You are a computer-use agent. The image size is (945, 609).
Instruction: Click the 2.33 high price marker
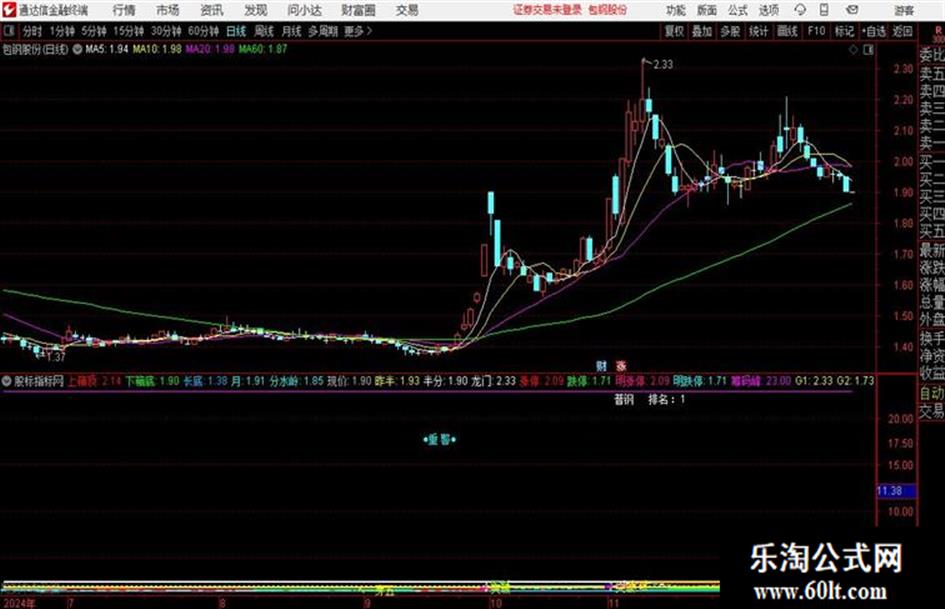tap(663, 65)
